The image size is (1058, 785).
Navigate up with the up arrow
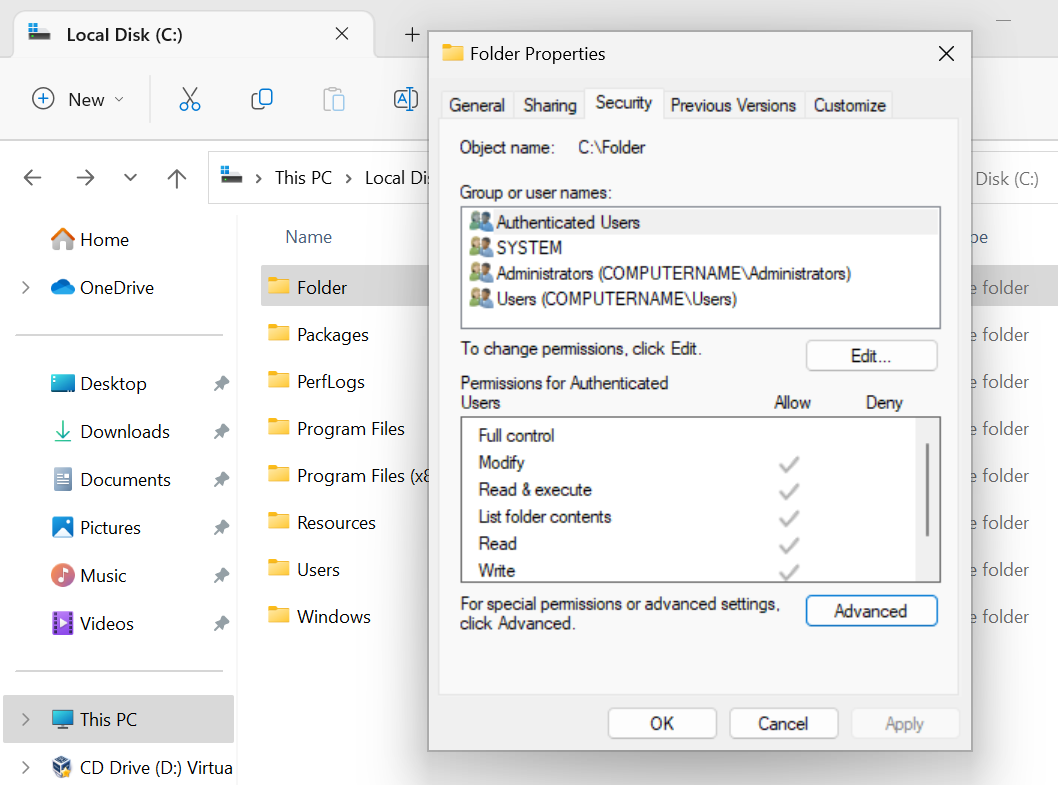[x=177, y=178]
